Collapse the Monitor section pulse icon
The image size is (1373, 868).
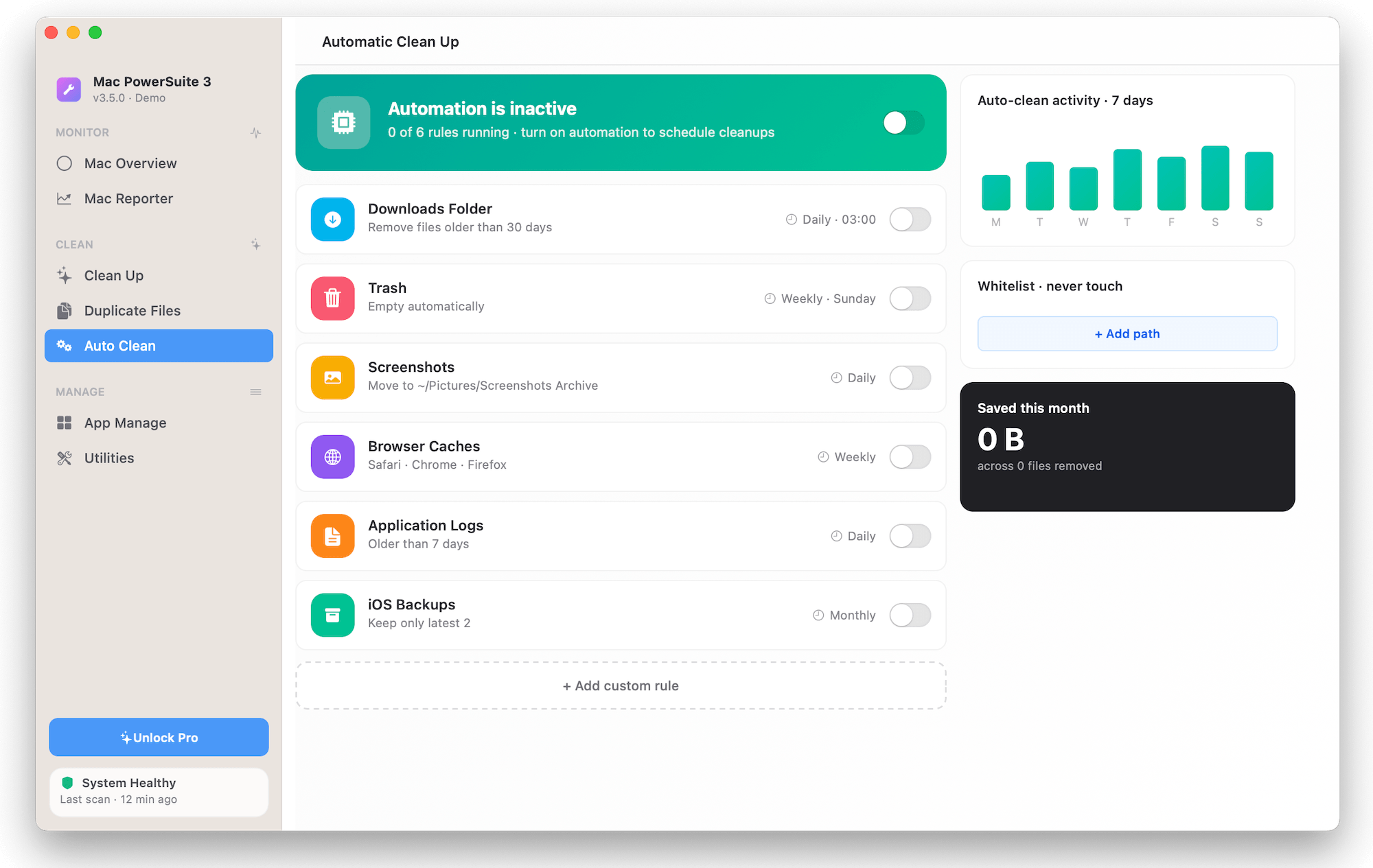click(255, 132)
